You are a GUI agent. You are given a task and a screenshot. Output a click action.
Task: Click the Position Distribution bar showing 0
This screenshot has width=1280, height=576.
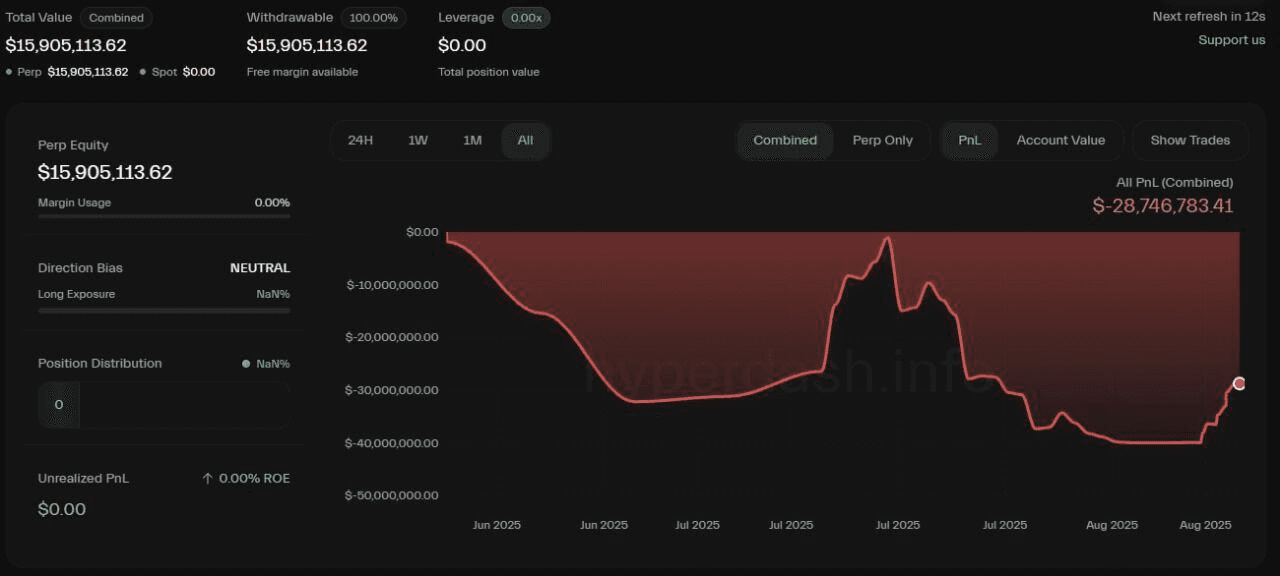(x=164, y=405)
